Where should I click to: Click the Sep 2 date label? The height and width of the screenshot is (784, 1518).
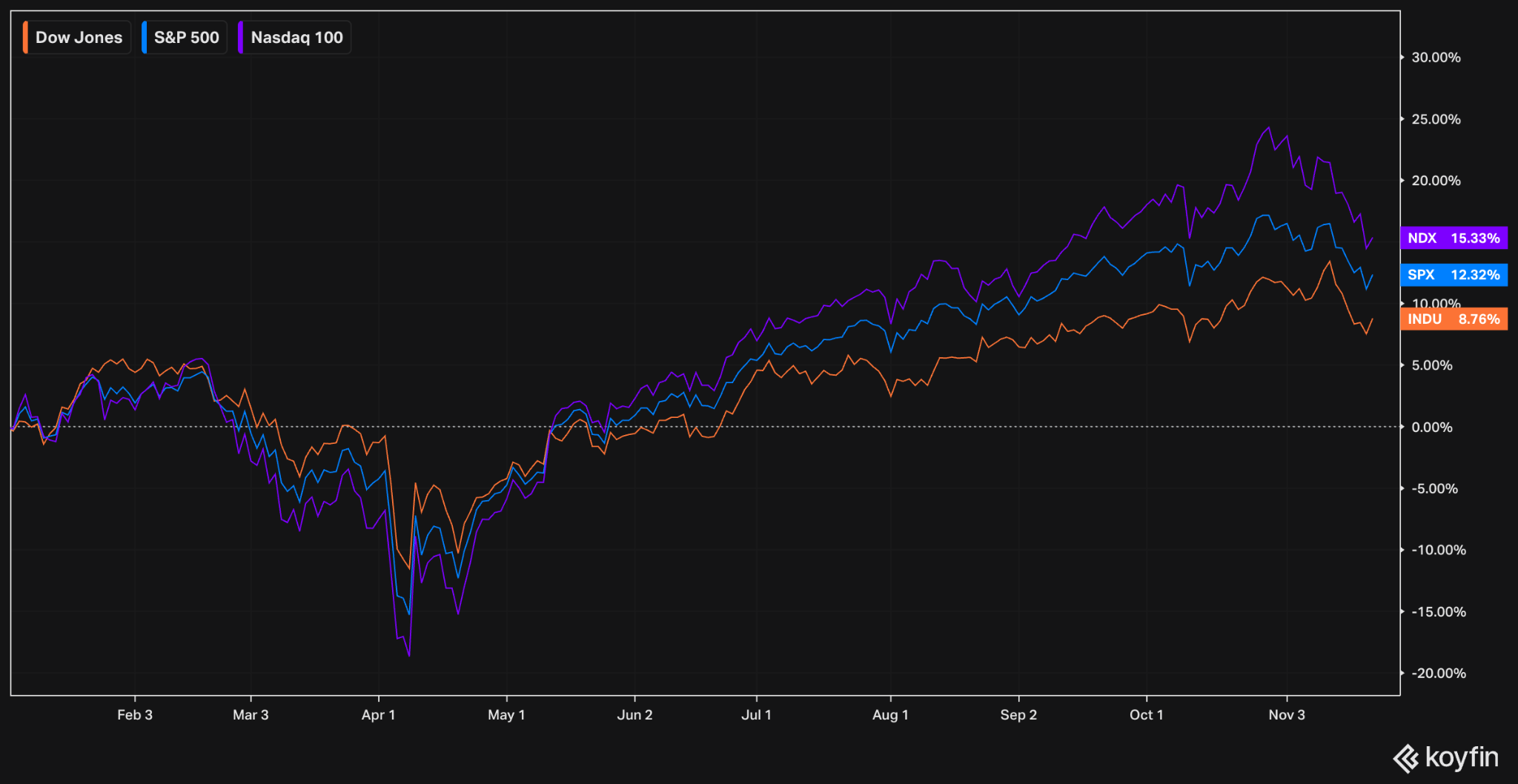(1018, 715)
